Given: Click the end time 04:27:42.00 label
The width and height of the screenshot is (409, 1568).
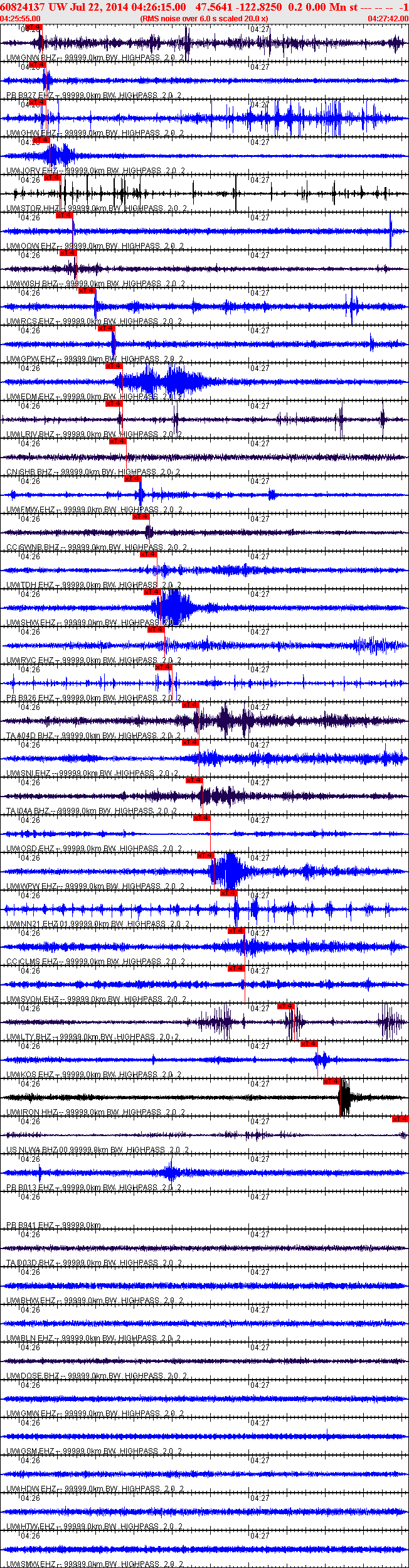Looking at the screenshot, I should (388, 19).
